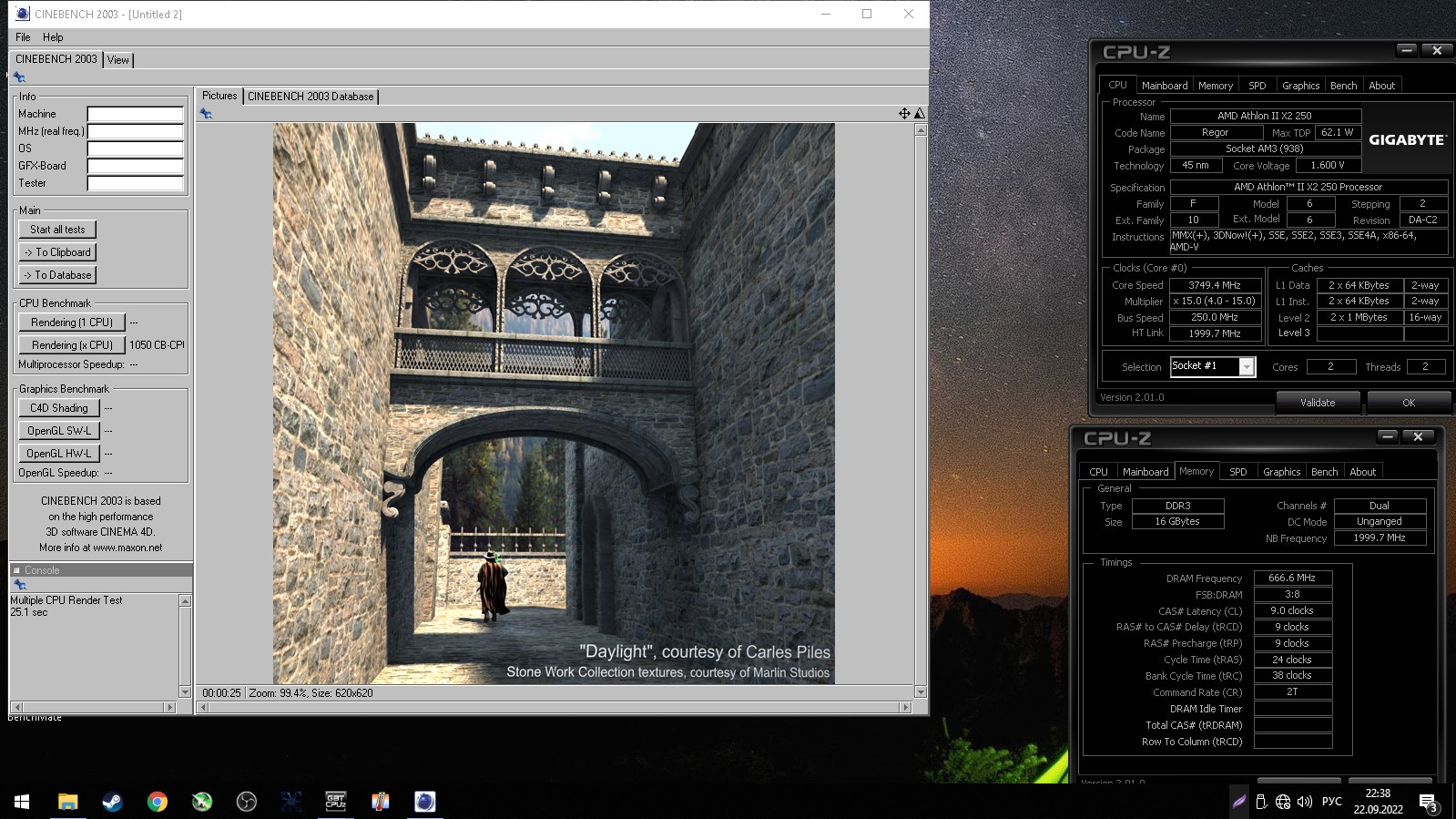Click the picture's horizontal scrollbar right arrow
This screenshot has height=819, width=1456.
click(905, 707)
